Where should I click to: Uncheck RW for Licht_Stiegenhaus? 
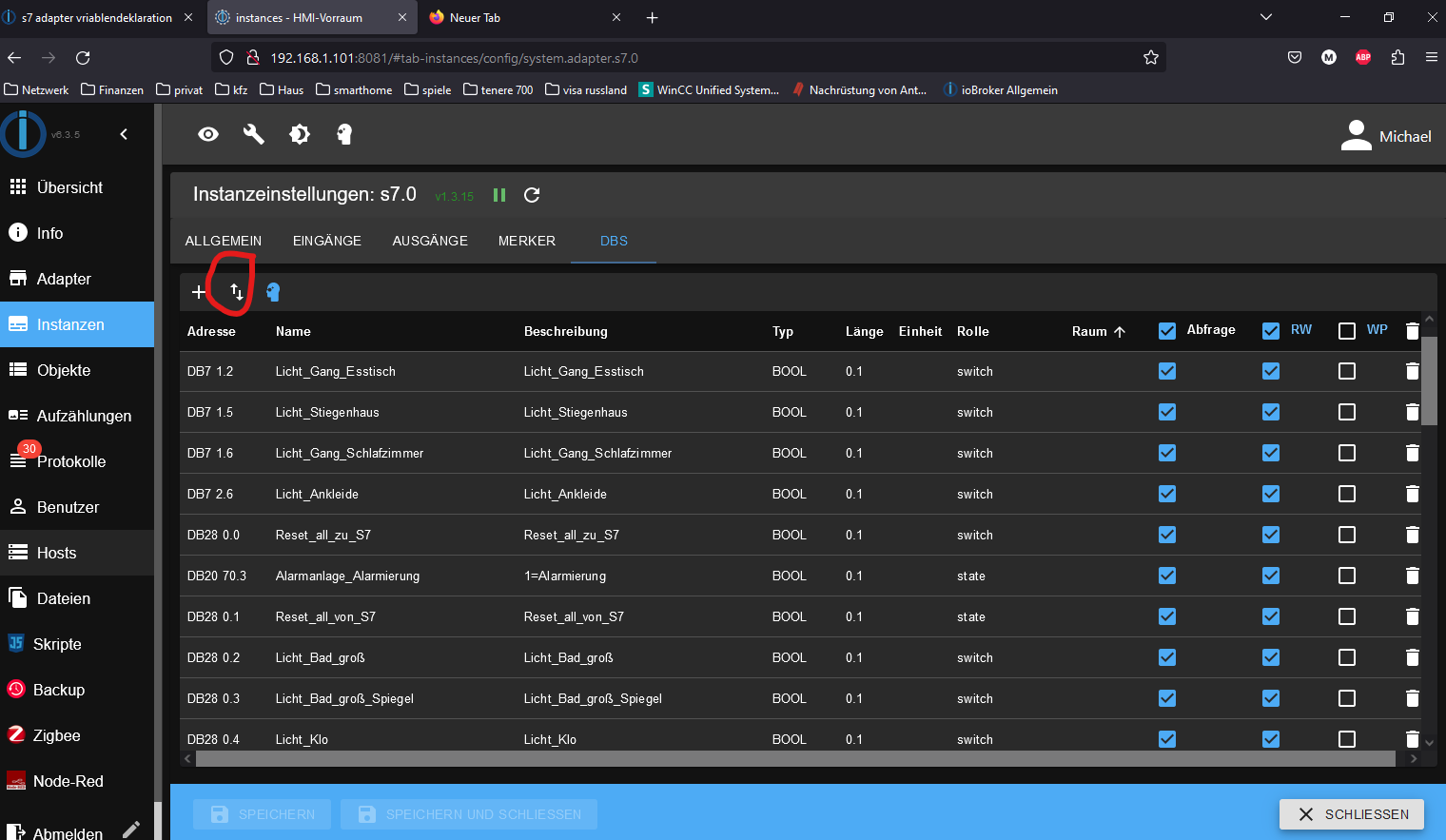click(1271, 412)
